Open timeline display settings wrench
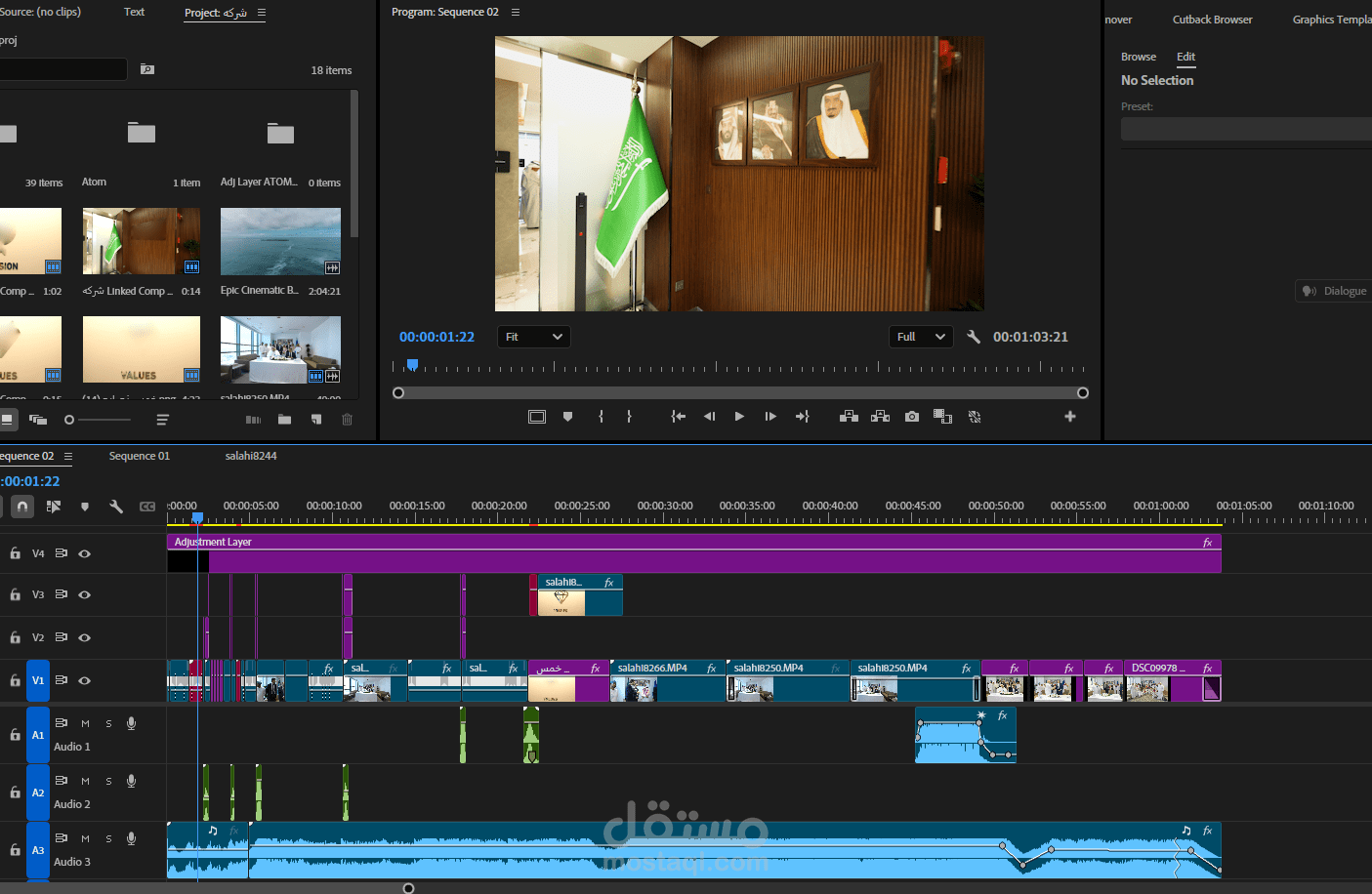The height and width of the screenshot is (894, 1372). [116, 507]
